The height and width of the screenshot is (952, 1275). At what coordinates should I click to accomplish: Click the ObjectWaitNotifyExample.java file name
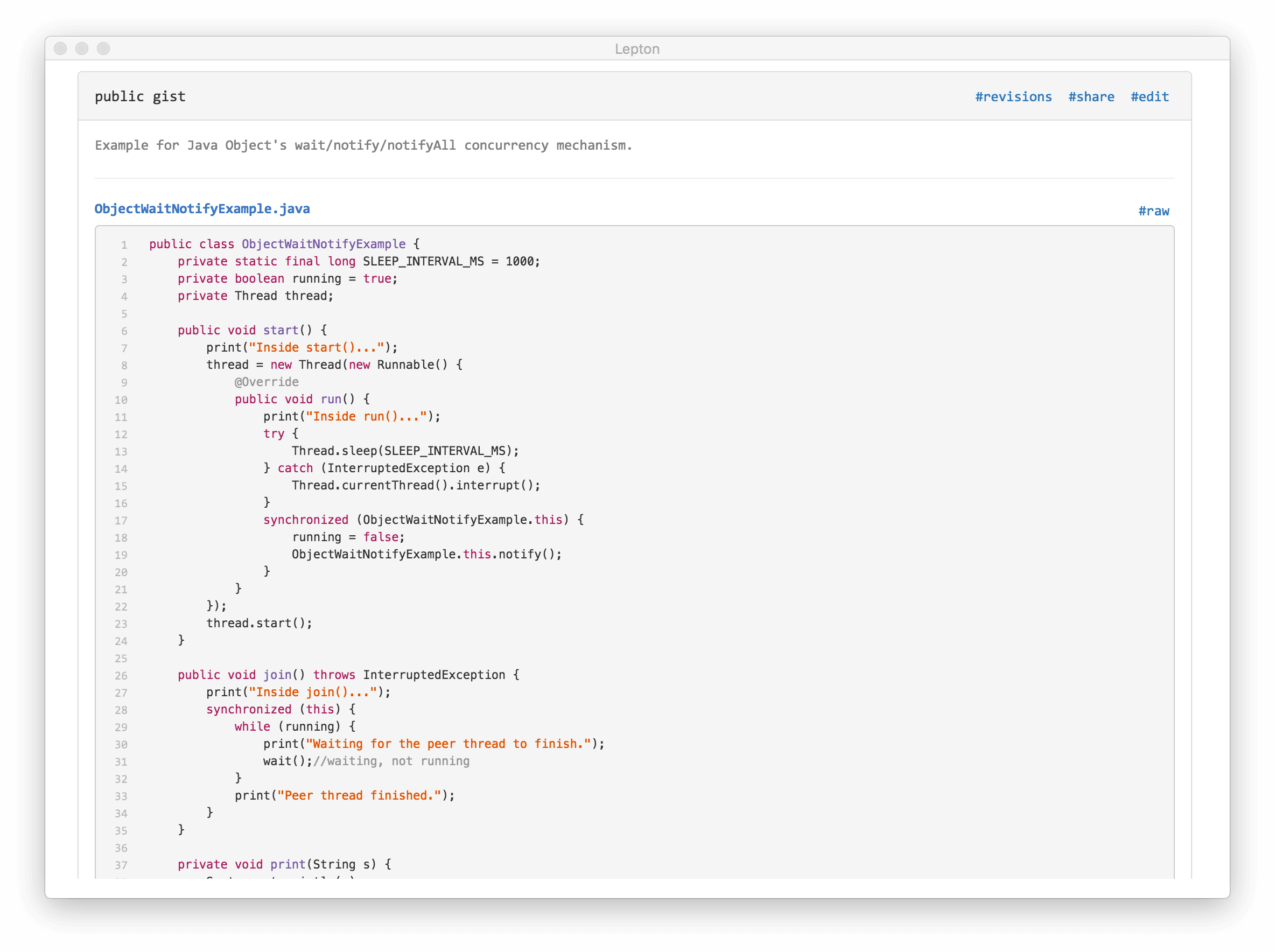(202, 208)
